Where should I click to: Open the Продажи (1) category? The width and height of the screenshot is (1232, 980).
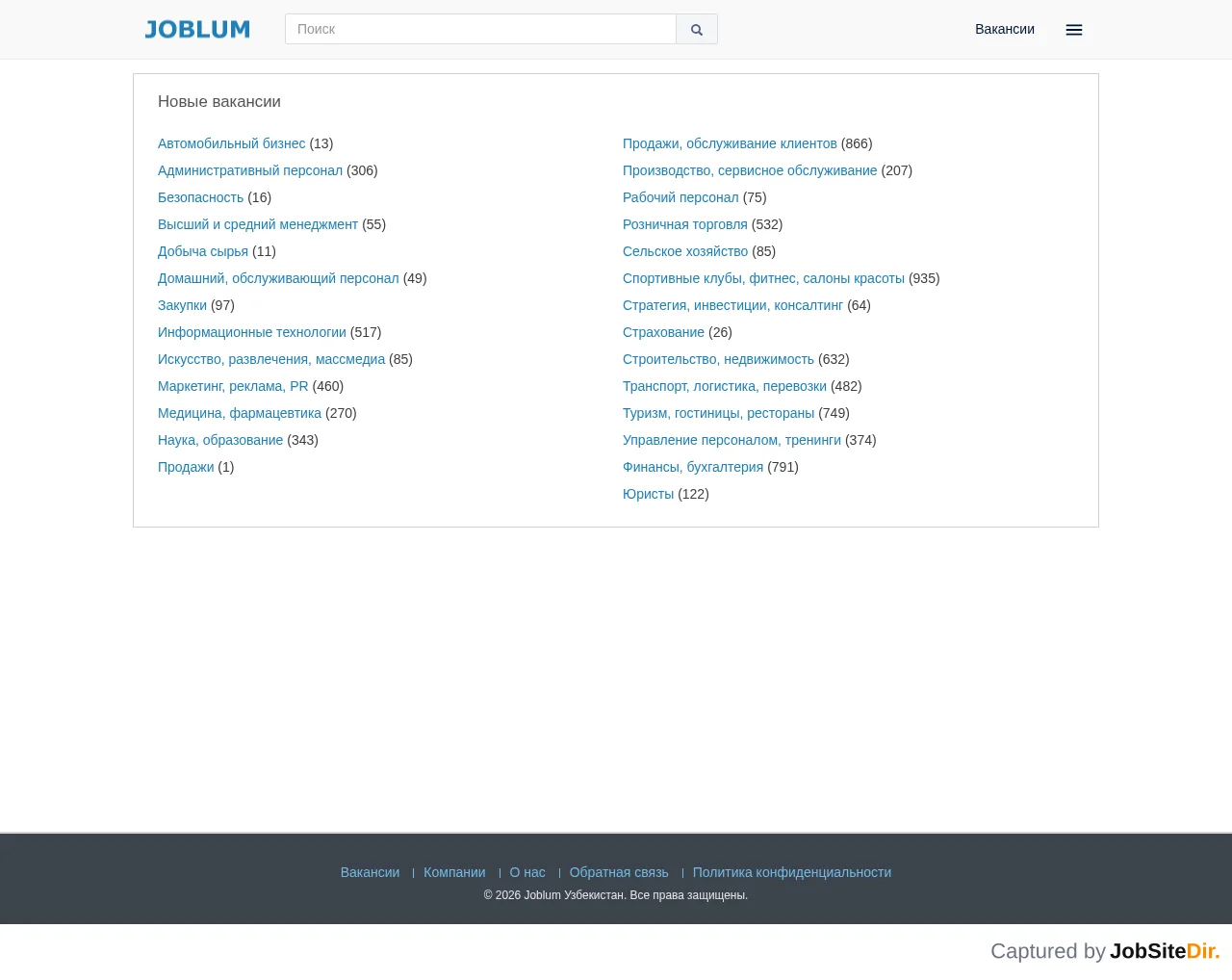coord(186,467)
